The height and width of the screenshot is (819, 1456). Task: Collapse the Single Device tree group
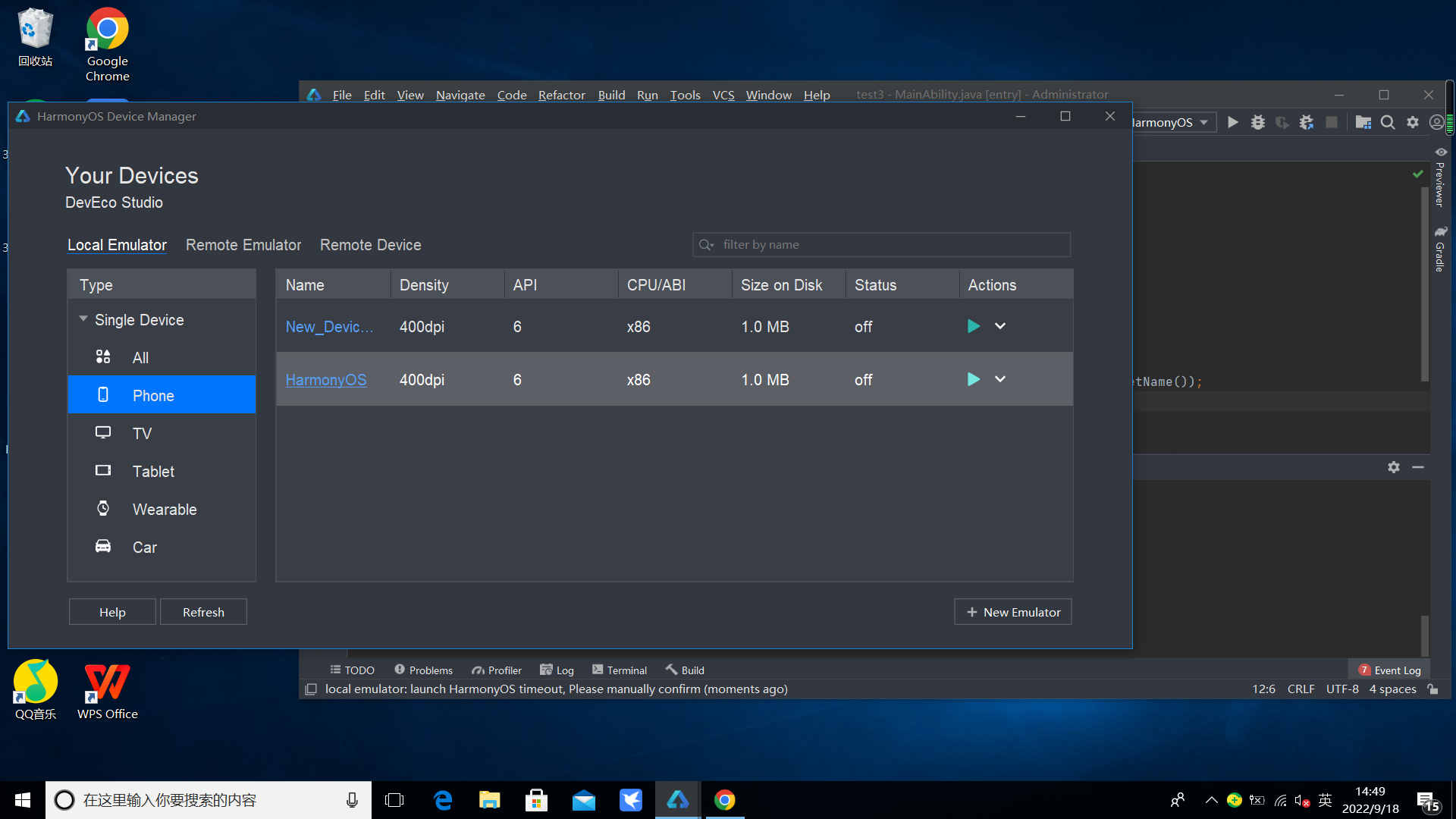click(x=83, y=319)
